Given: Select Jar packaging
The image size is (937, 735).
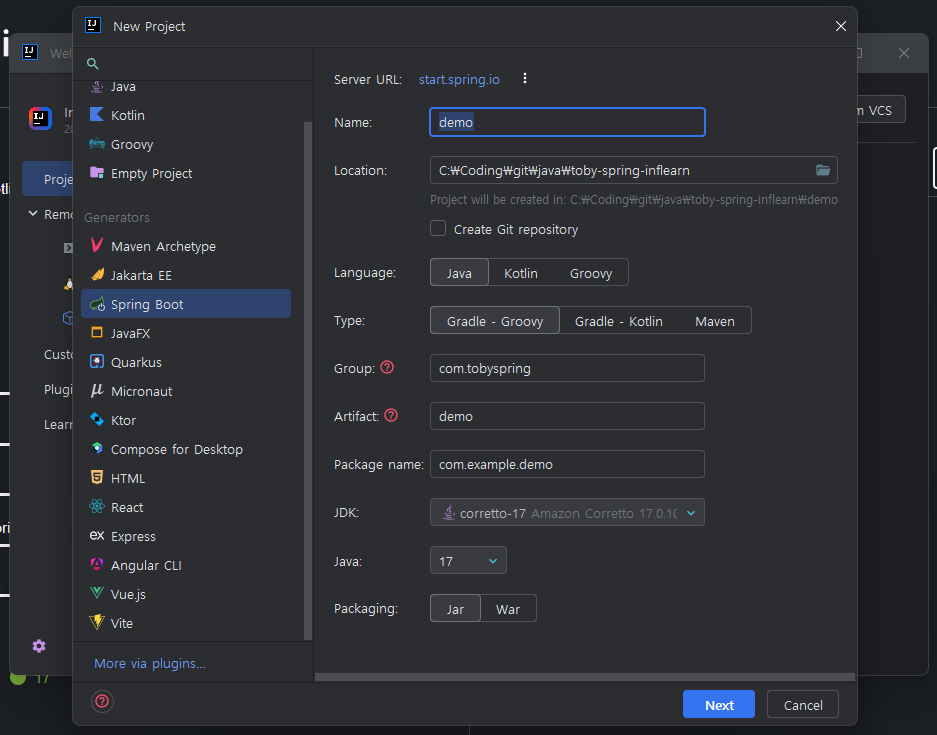Looking at the screenshot, I should pos(455,609).
